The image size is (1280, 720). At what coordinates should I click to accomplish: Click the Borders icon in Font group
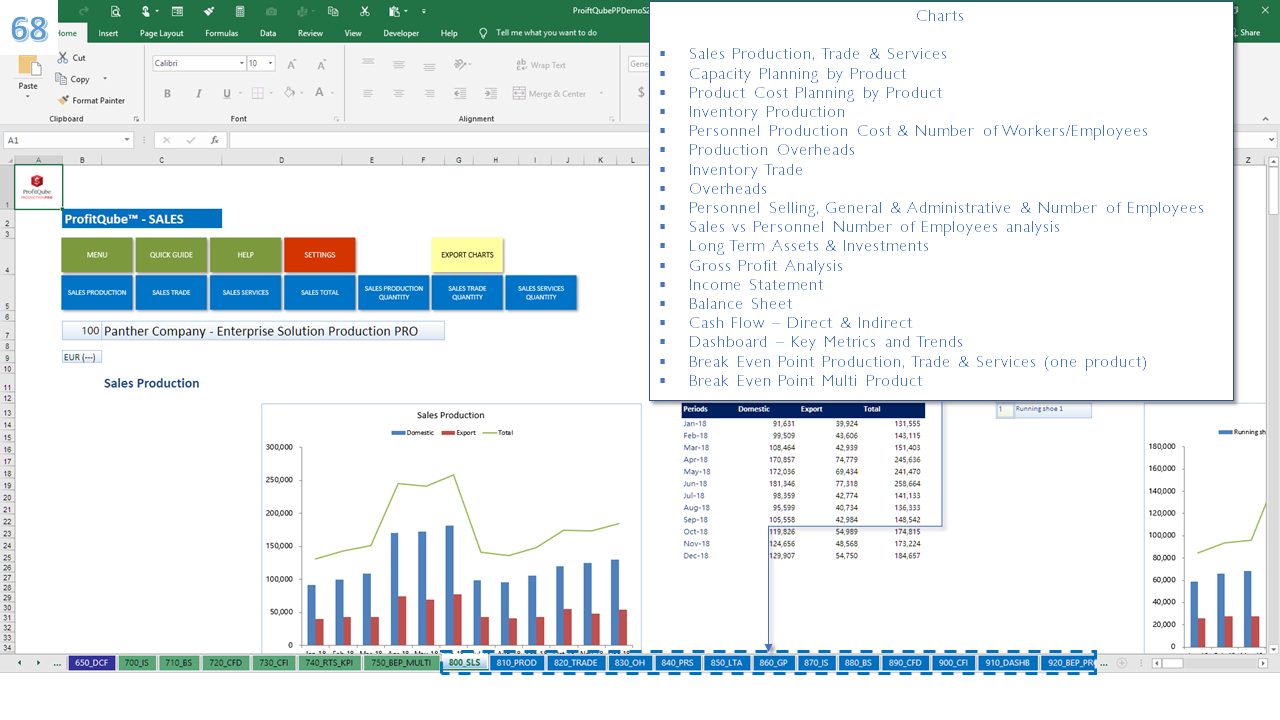coord(257,93)
